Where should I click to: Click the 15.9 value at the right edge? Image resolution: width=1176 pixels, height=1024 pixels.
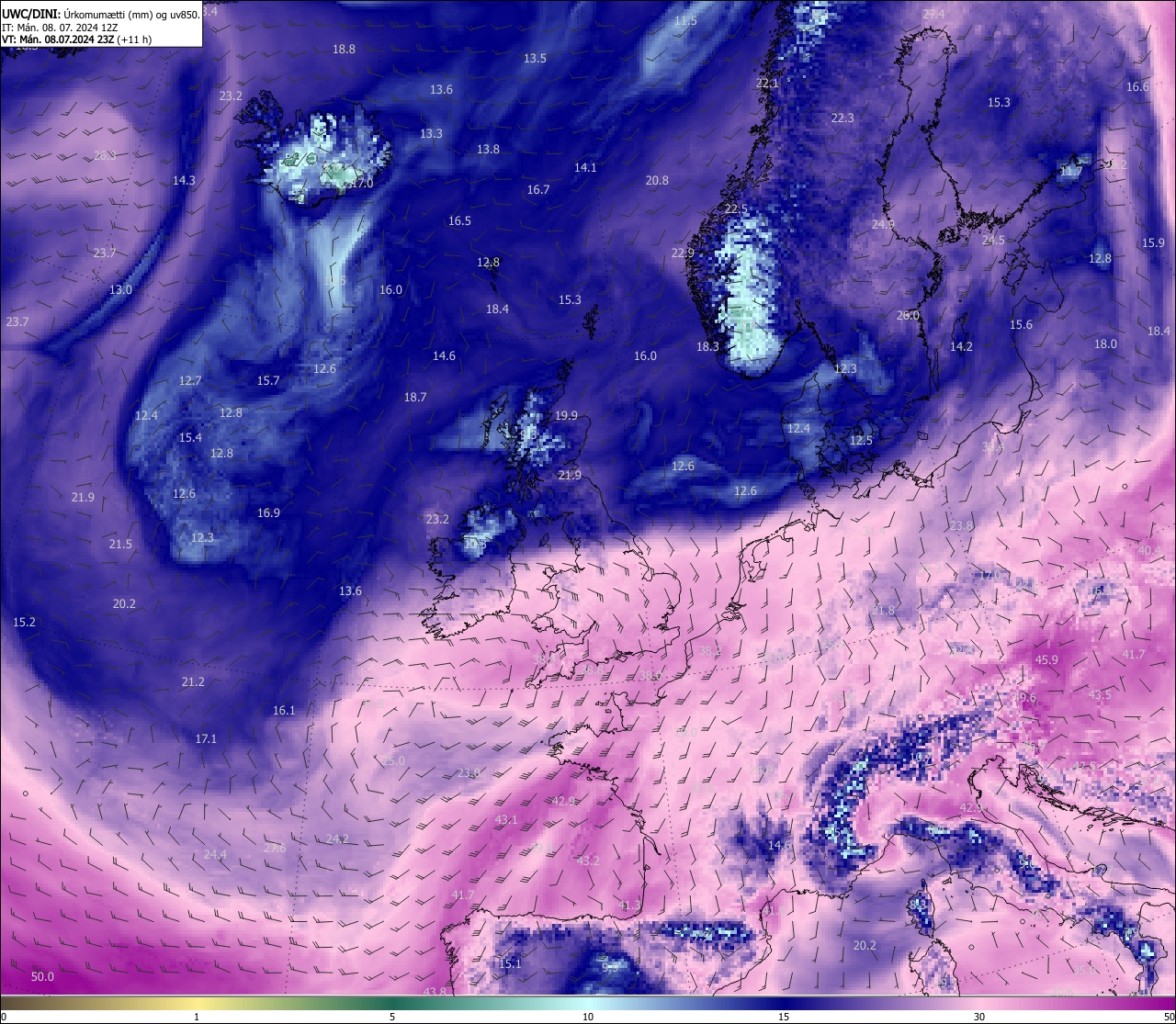[1153, 242]
